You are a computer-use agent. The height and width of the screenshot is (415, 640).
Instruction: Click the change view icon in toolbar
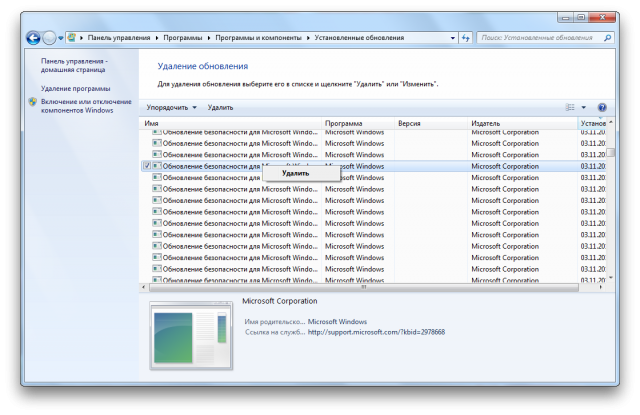(570, 107)
